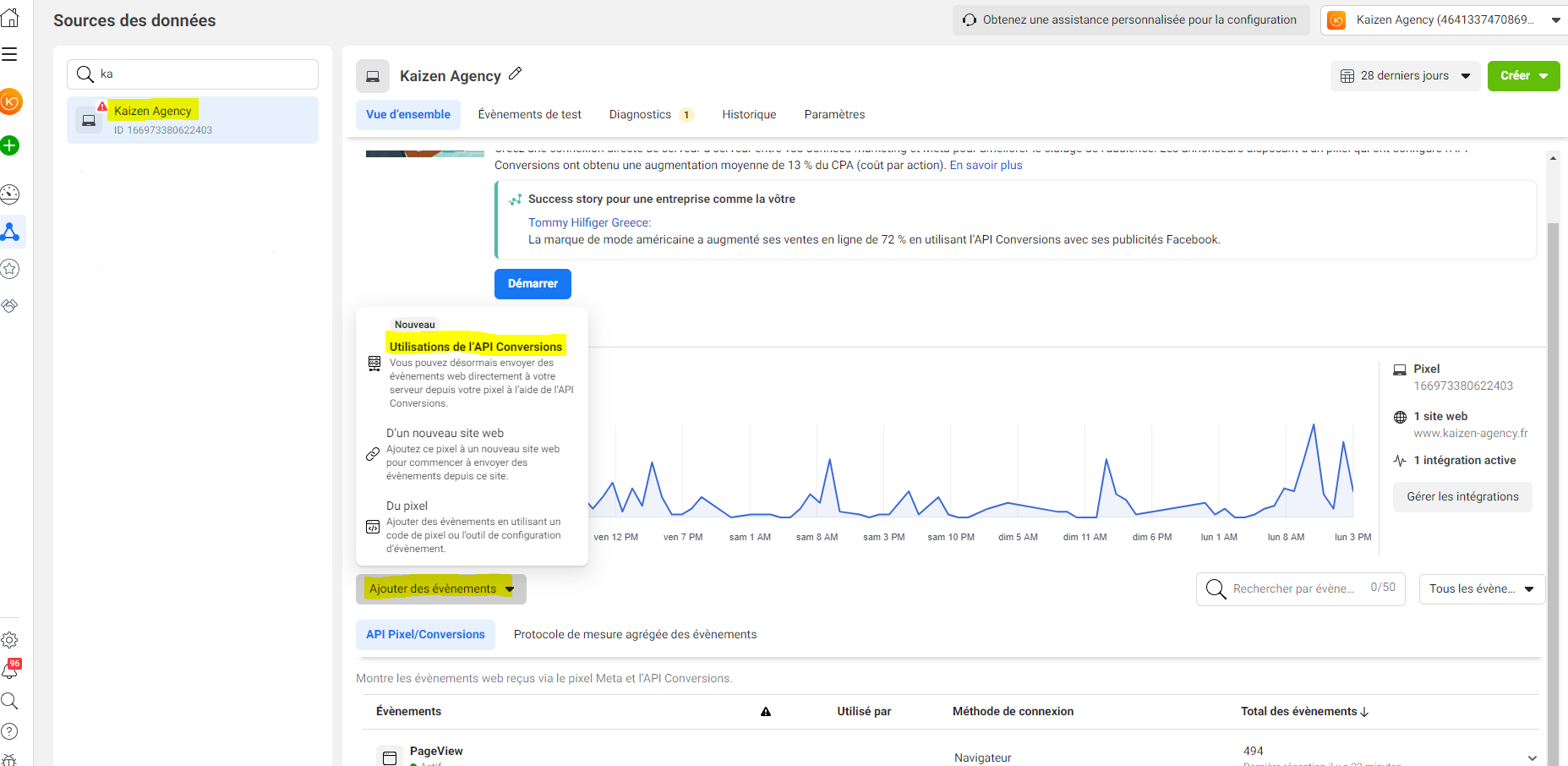1568x766 pixels.
Task: Click Gérer les intégrations button
Action: pos(1462,497)
